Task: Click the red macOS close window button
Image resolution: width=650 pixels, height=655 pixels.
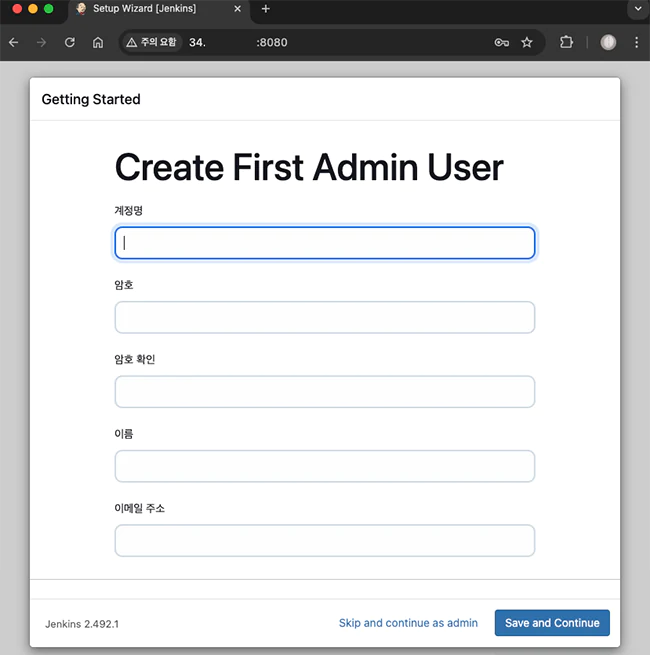Action: (17, 9)
